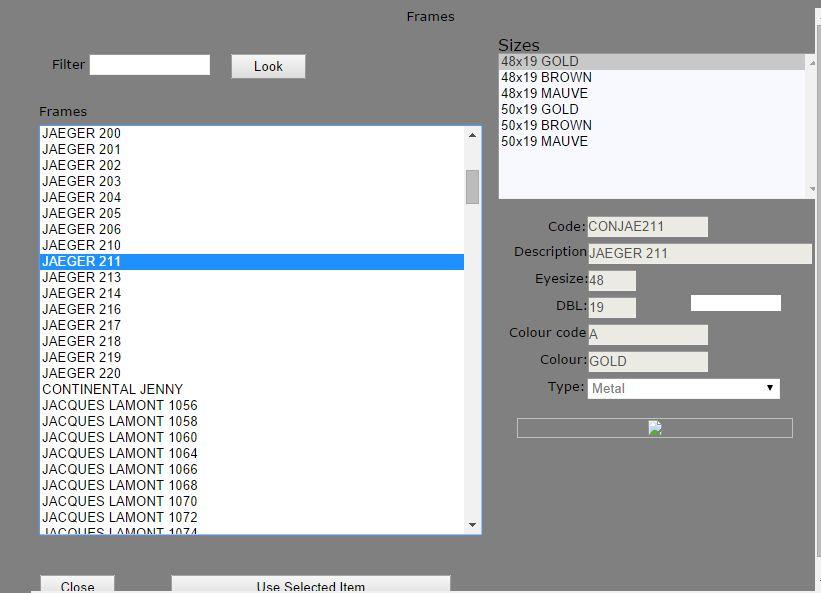The image size is (821, 593).
Task: Select JACQUES LAMONT 1070 frame
Action: pyautogui.click(x=252, y=501)
